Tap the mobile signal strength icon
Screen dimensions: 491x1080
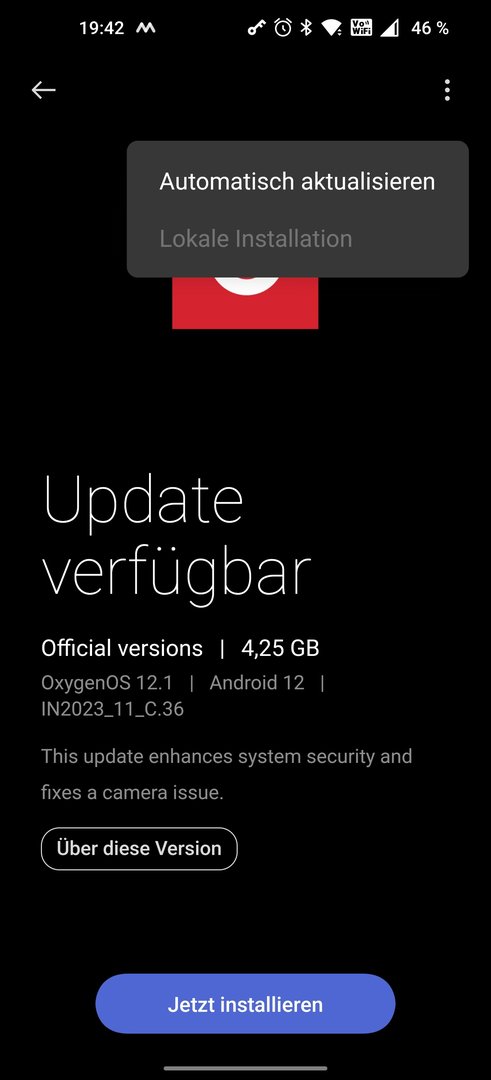pyautogui.click(x=390, y=28)
